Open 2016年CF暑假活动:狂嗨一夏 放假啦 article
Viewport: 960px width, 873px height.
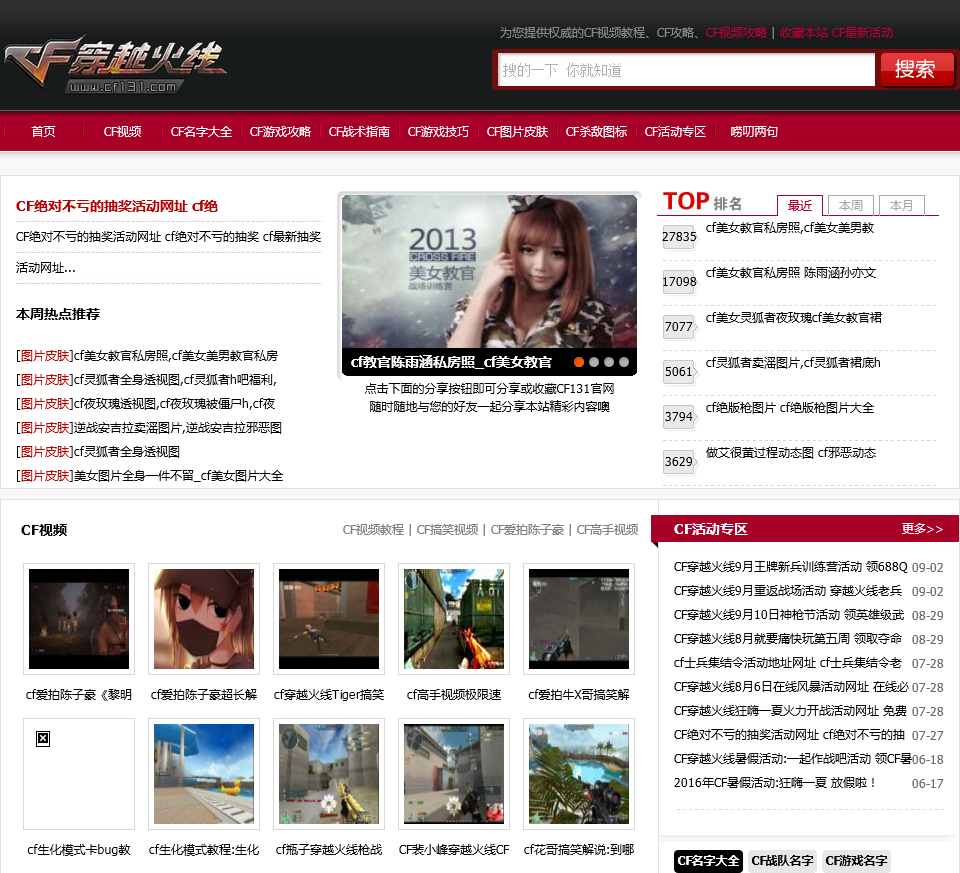[775, 782]
